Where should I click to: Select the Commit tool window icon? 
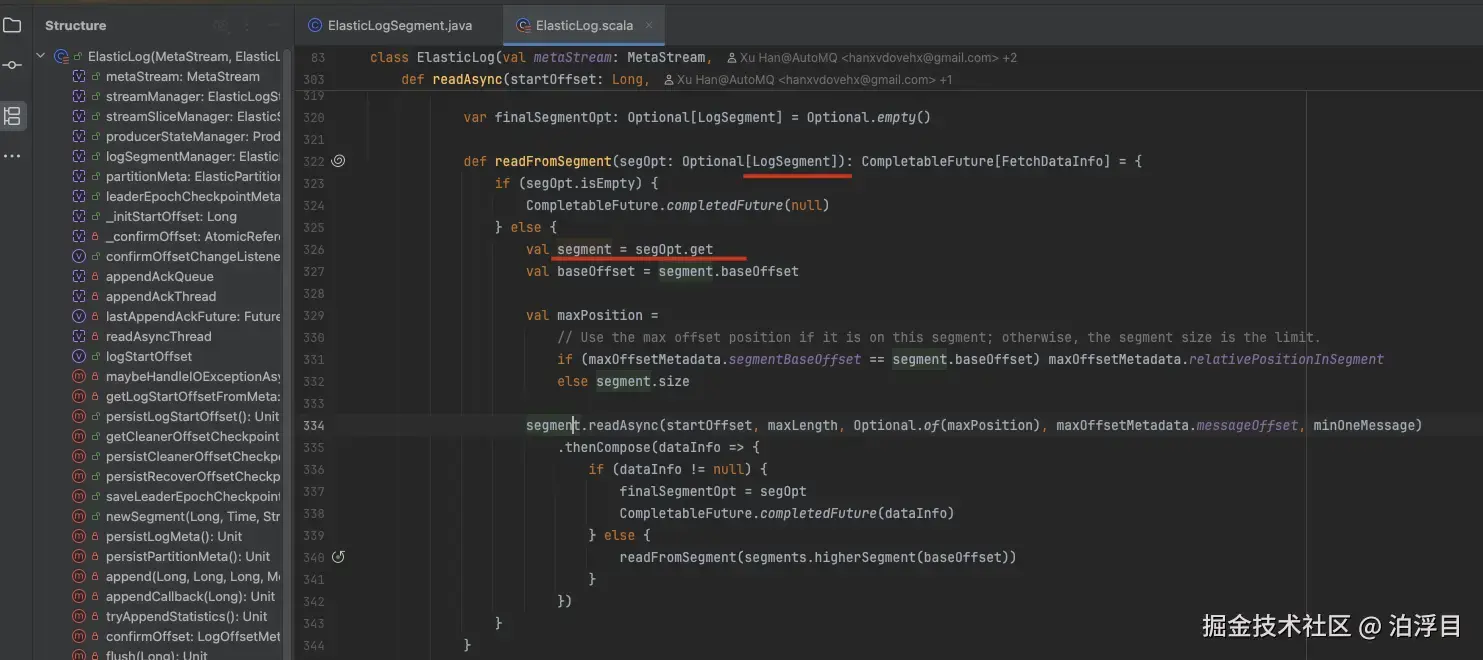tap(13, 66)
